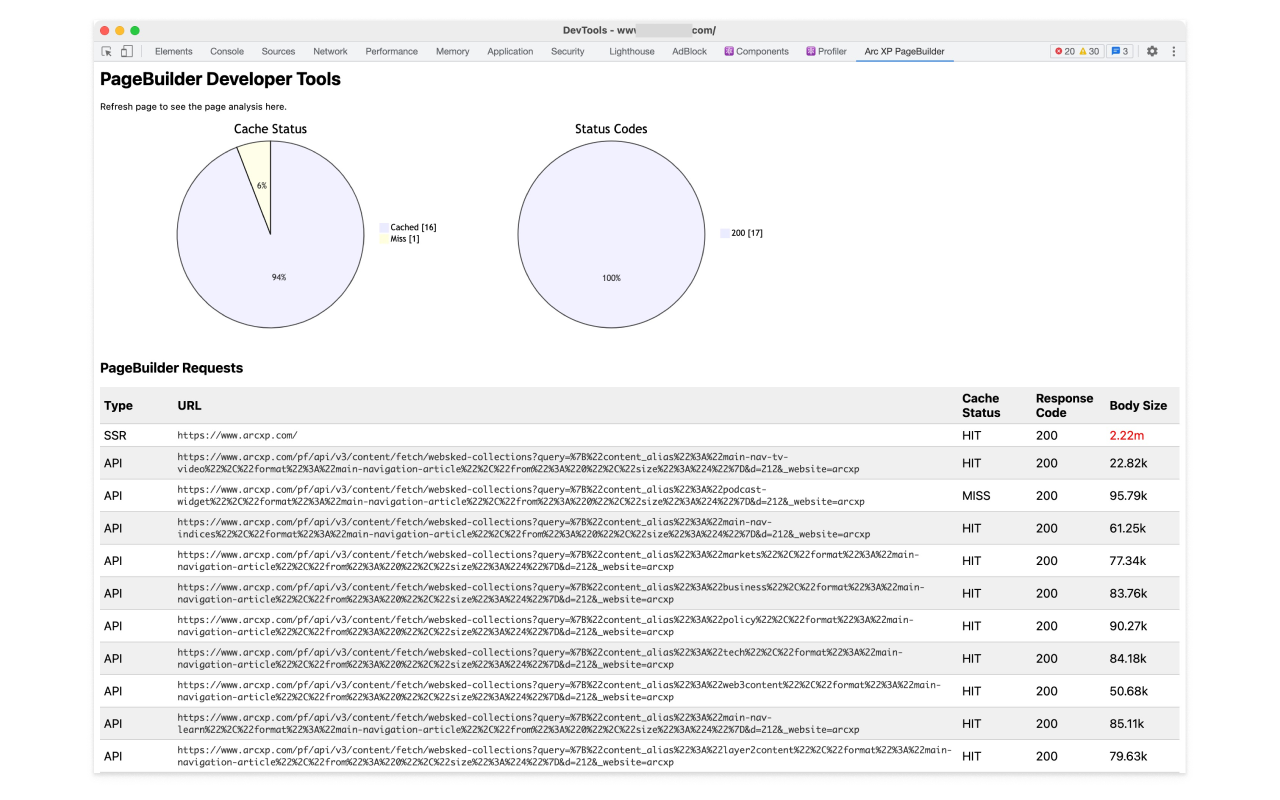The width and height of the screenshot is (1280, 800).
Task: Click the blue issues count badge
Action: [1119, 51]
